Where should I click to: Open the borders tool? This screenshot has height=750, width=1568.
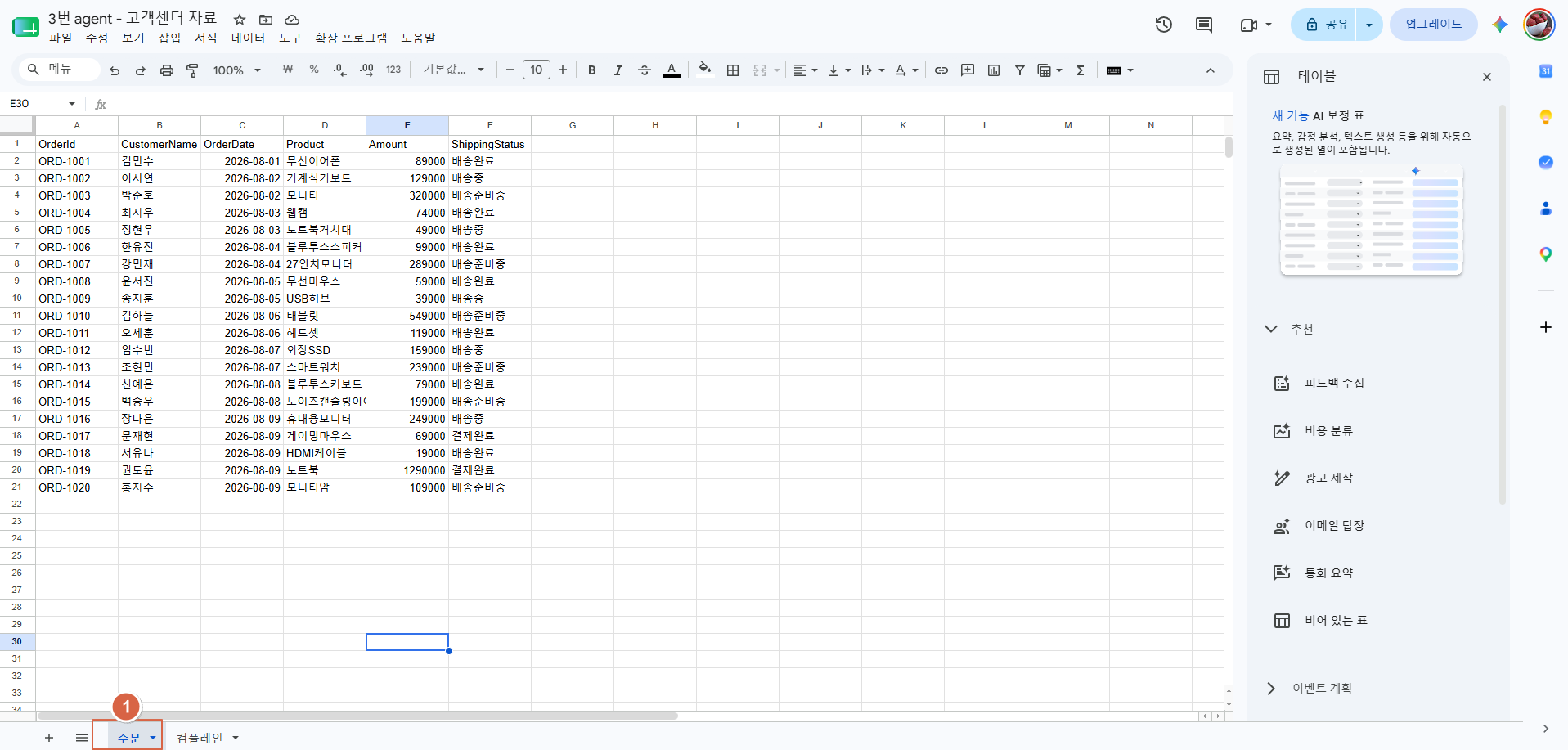tap(733, 70)
